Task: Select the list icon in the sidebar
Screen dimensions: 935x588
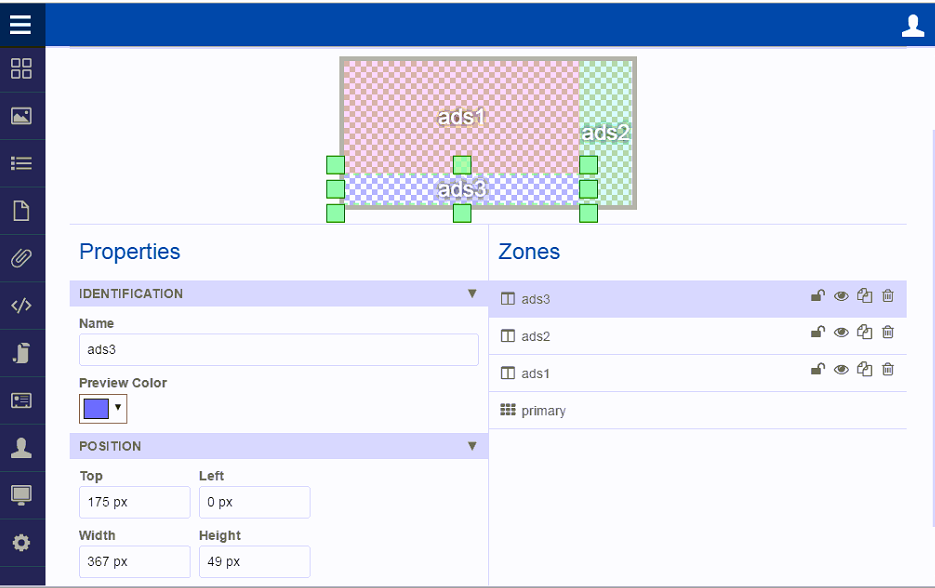Action: pyautogui.click(x=21, y=163)
